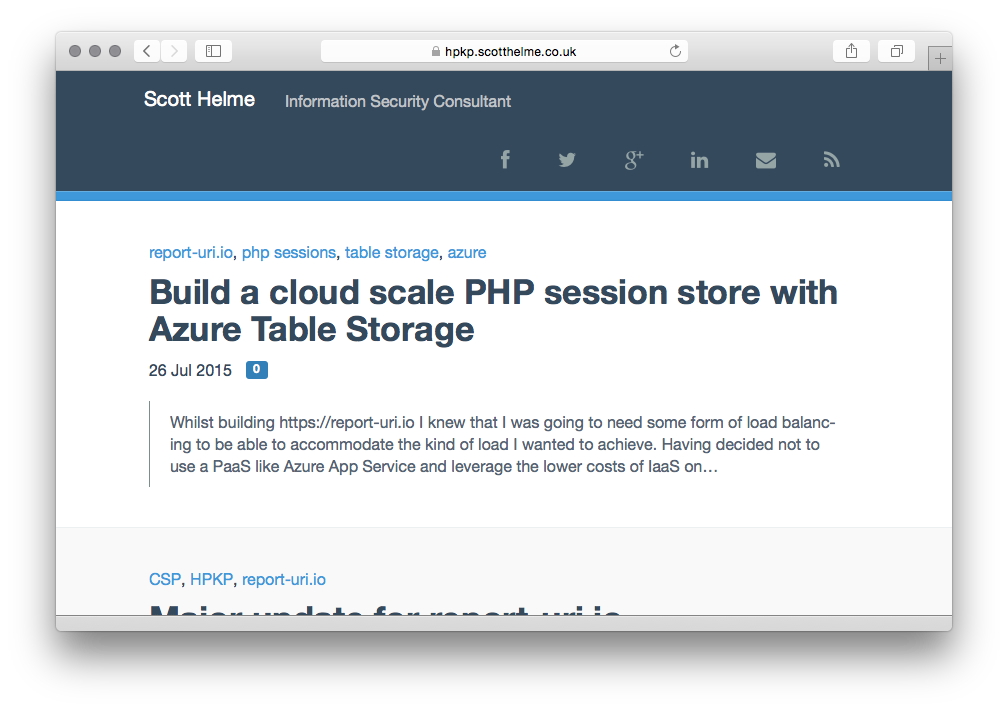Click the Google Plus icon

pos(633,160)
